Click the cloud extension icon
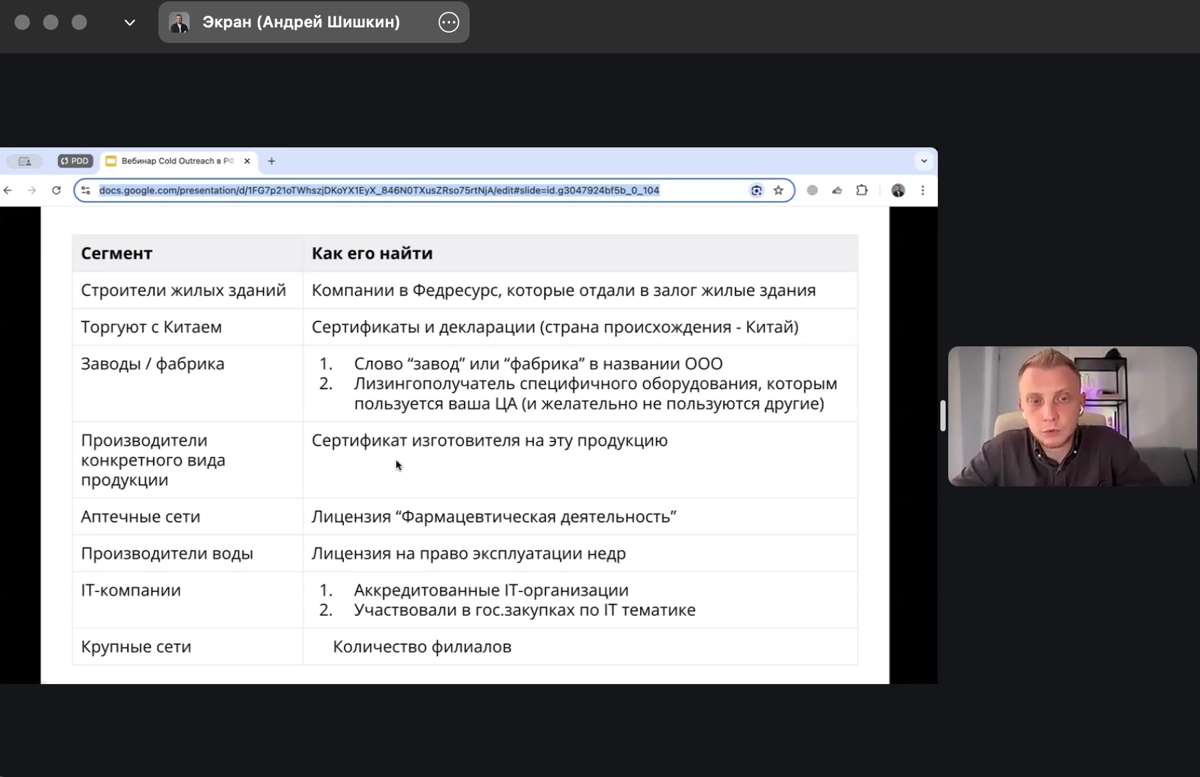This screenshot has width=1200, height=777. 836,190
